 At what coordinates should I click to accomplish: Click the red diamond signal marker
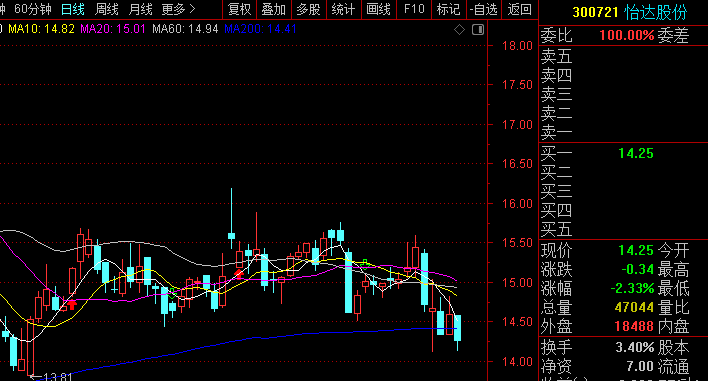pos(239,274)
